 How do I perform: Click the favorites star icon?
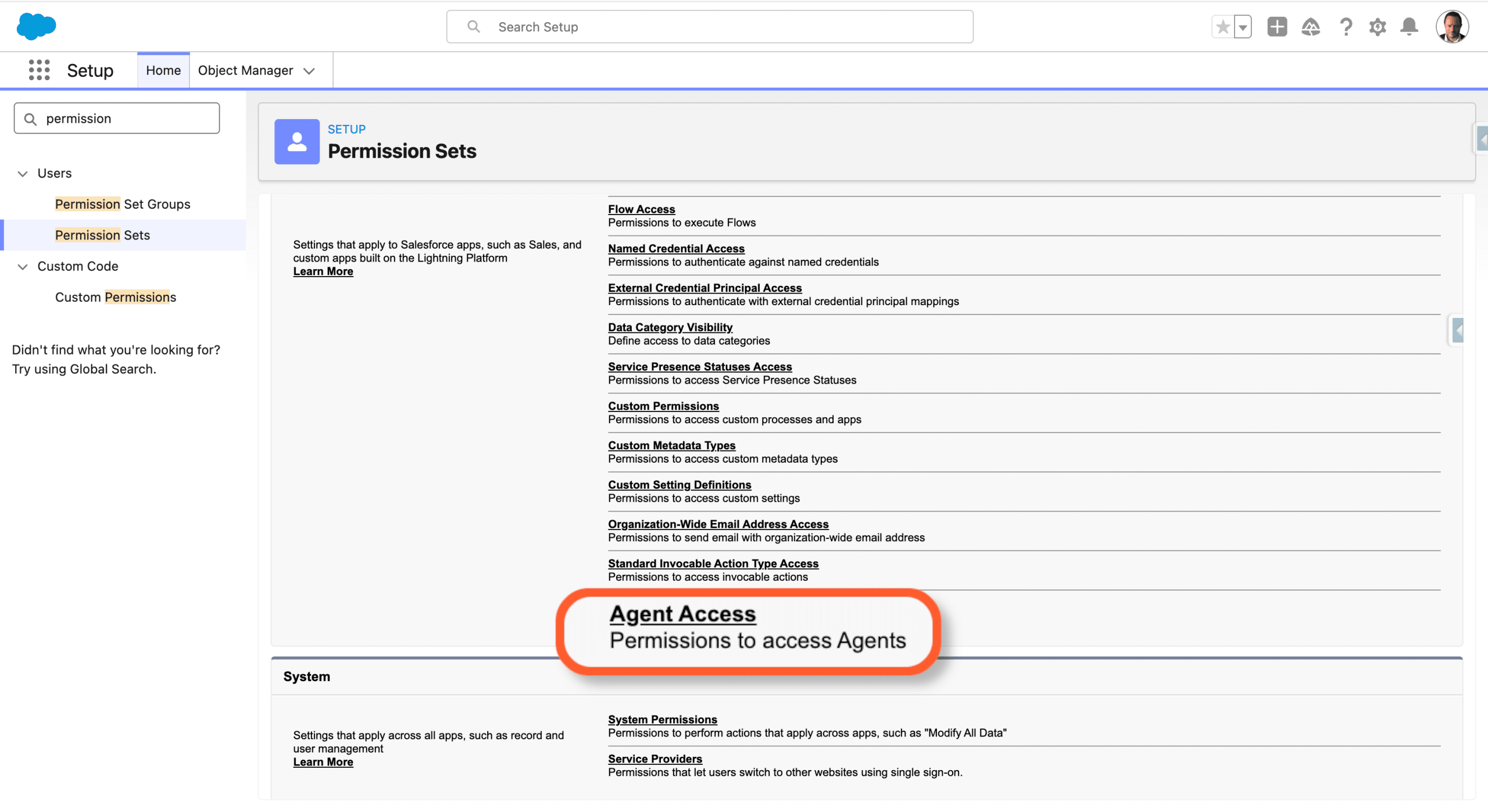click(1222, 27)
